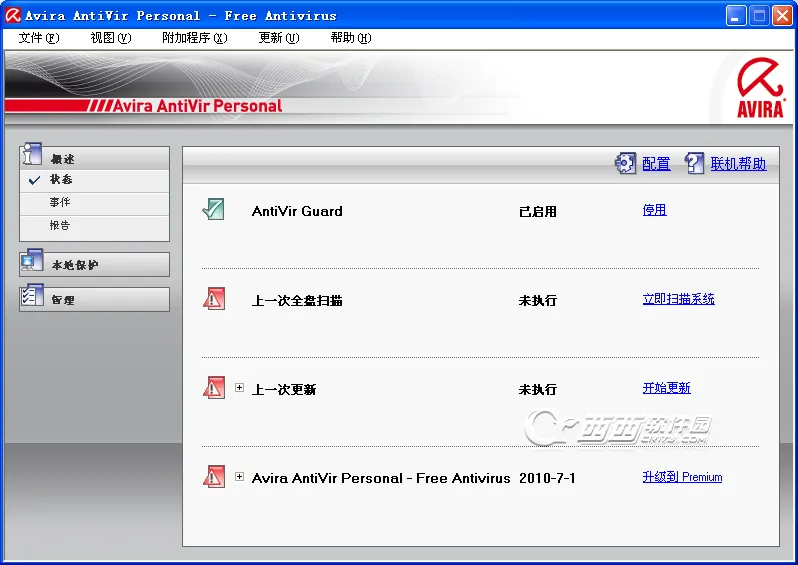Start the update via the 开始更新 link
Viewport: 798px width, 565px height.
pyautogui.click(x=666, y=388)
